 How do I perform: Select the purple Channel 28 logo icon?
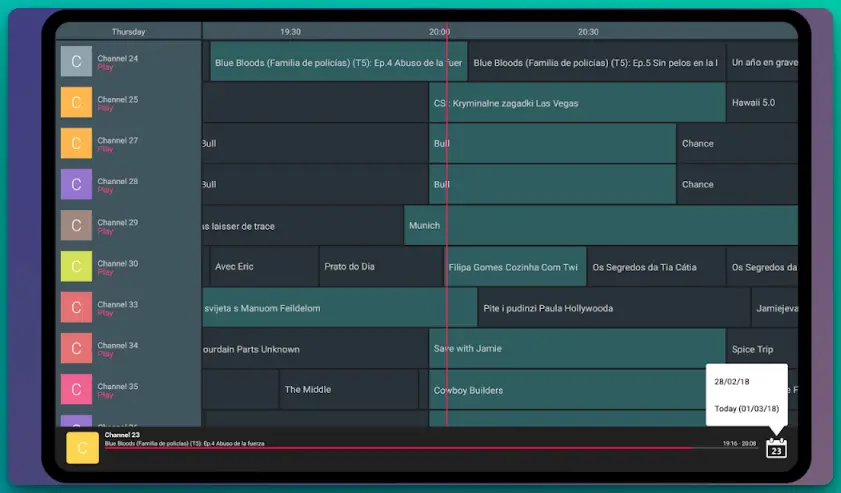coord(76,185)
